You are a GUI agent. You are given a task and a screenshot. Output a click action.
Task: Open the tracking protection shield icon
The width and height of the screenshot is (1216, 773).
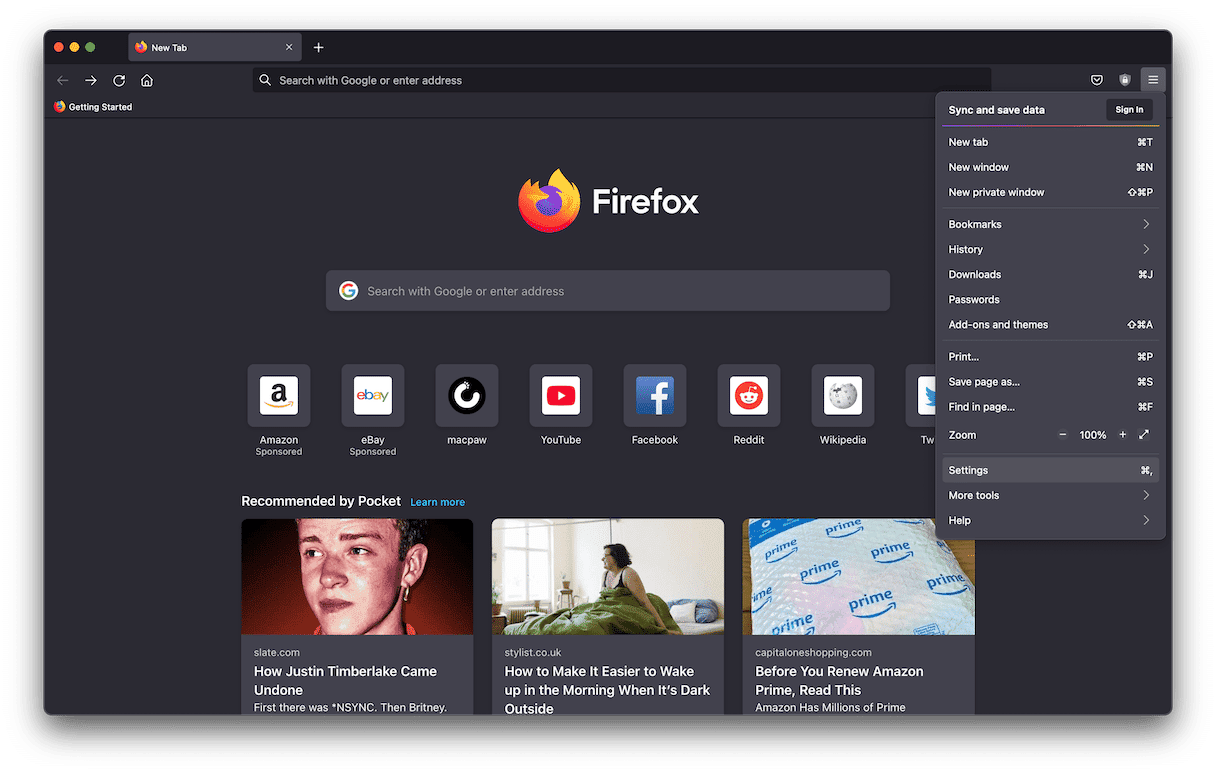click(1125, 80)
